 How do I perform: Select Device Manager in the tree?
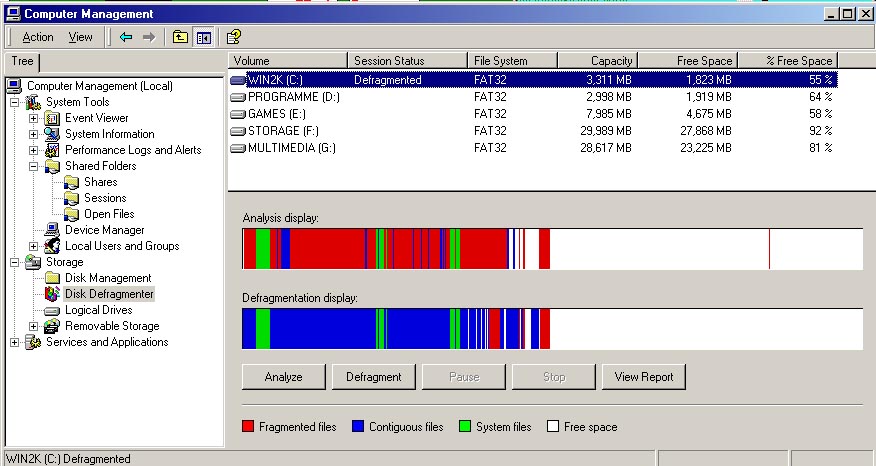pyautogui.click(x=104, y=230)
